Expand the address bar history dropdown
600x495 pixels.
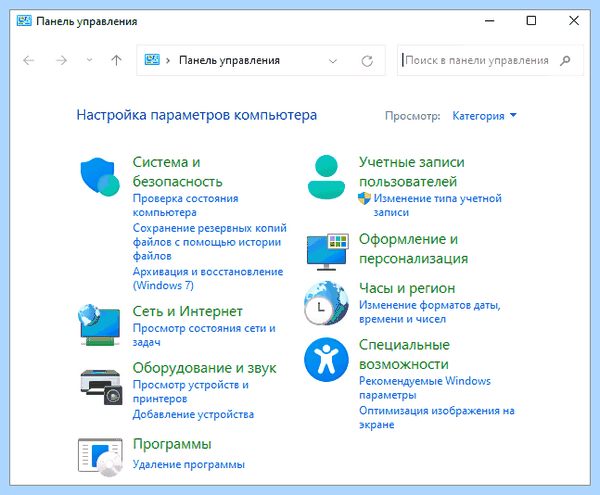(333, 61)
